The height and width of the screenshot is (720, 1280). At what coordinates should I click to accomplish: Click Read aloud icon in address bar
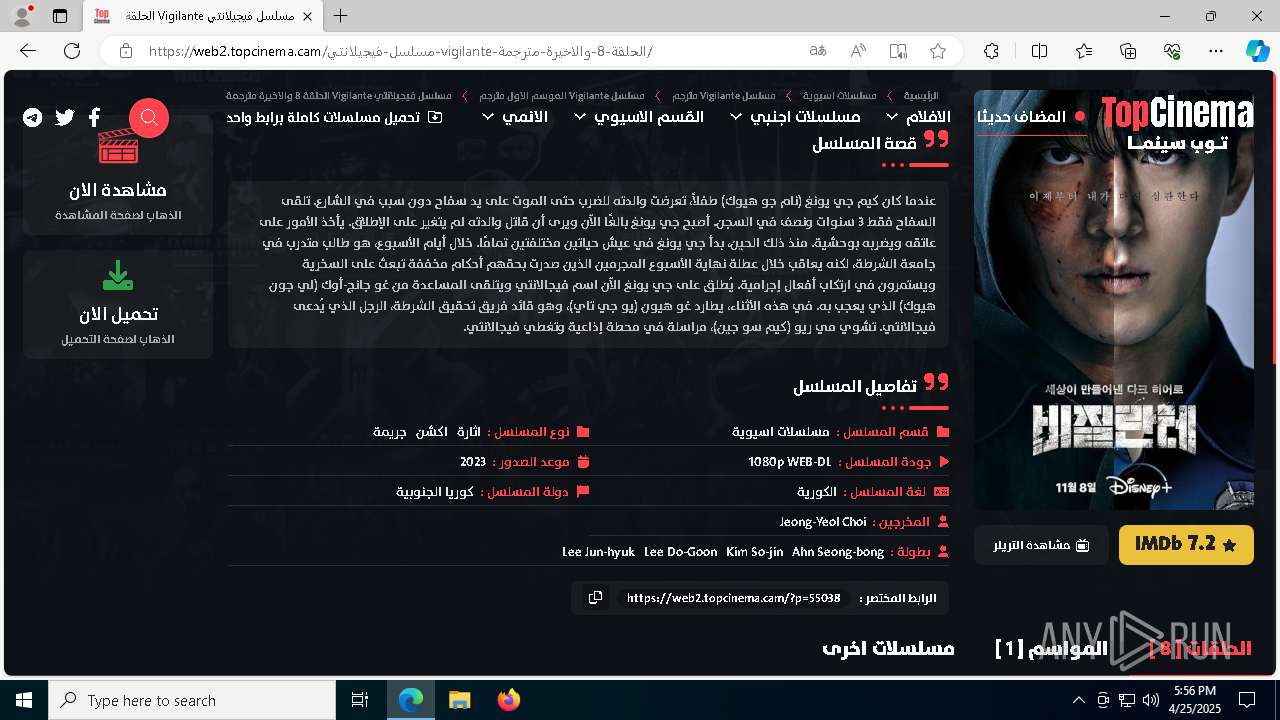(x=858, y=51)
